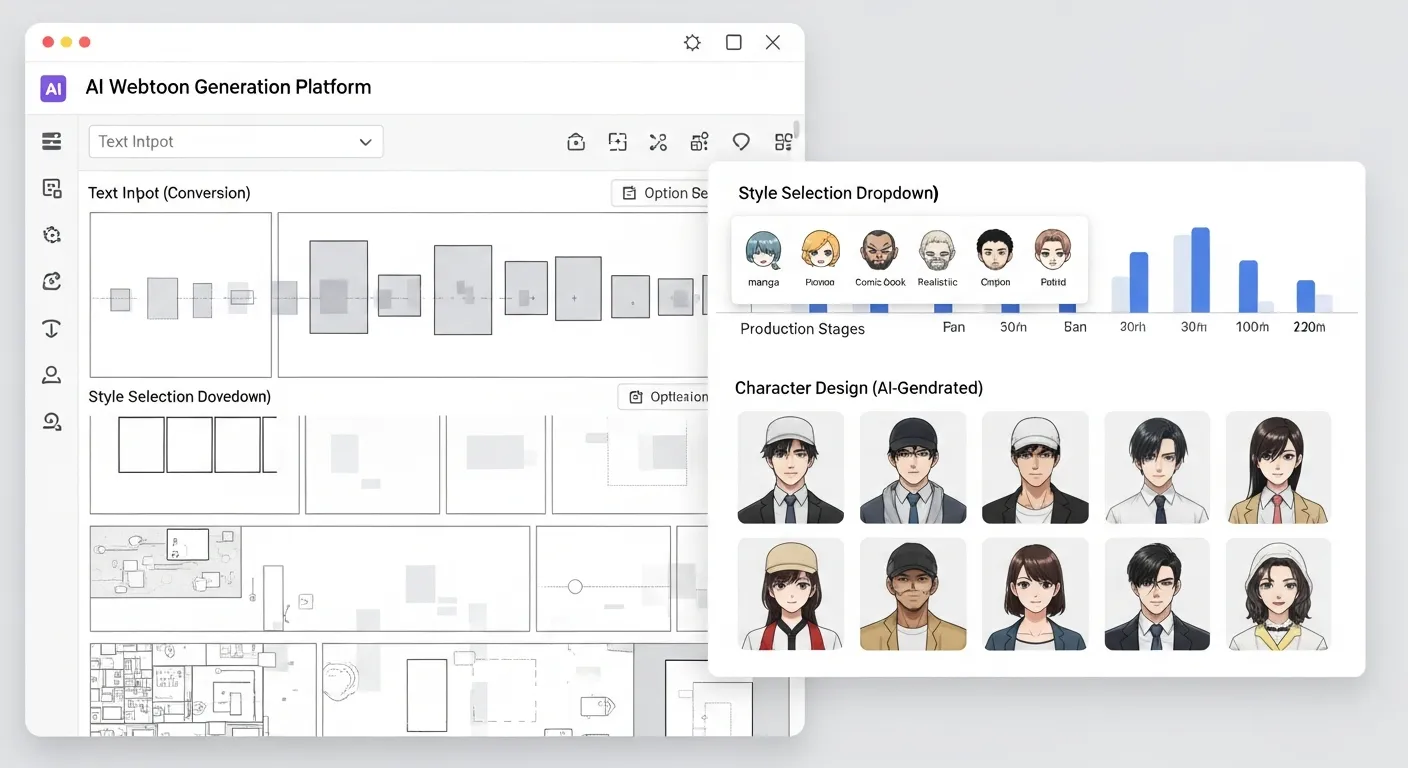Open the image panel icon in the sidebar
This screenshot has height=768, width=1408.
(x=52, y=187)
